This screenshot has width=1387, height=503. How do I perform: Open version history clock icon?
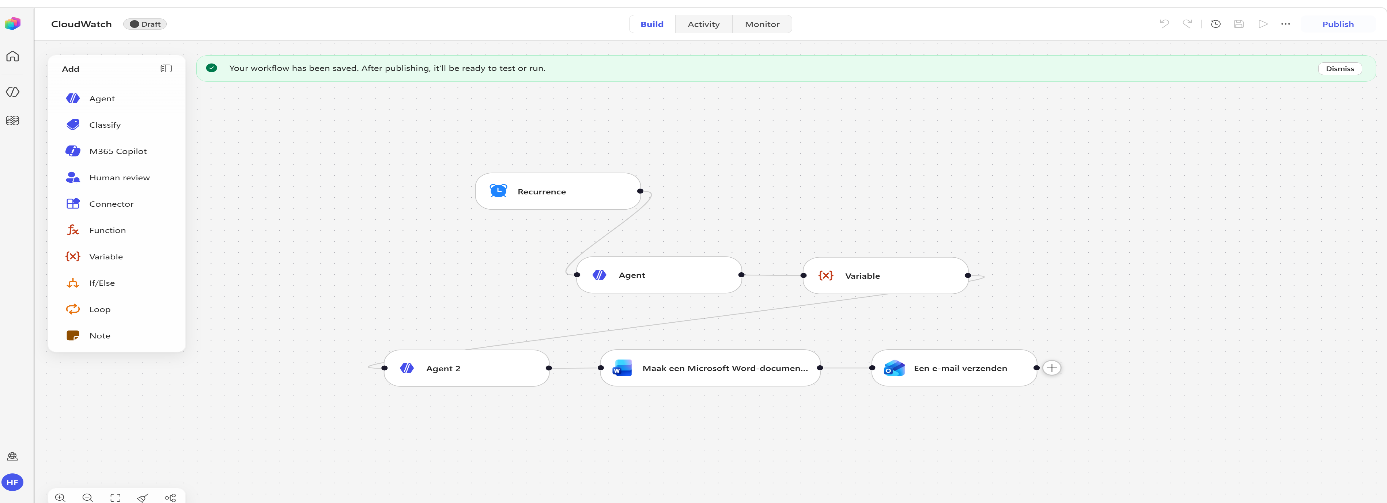1216,24
